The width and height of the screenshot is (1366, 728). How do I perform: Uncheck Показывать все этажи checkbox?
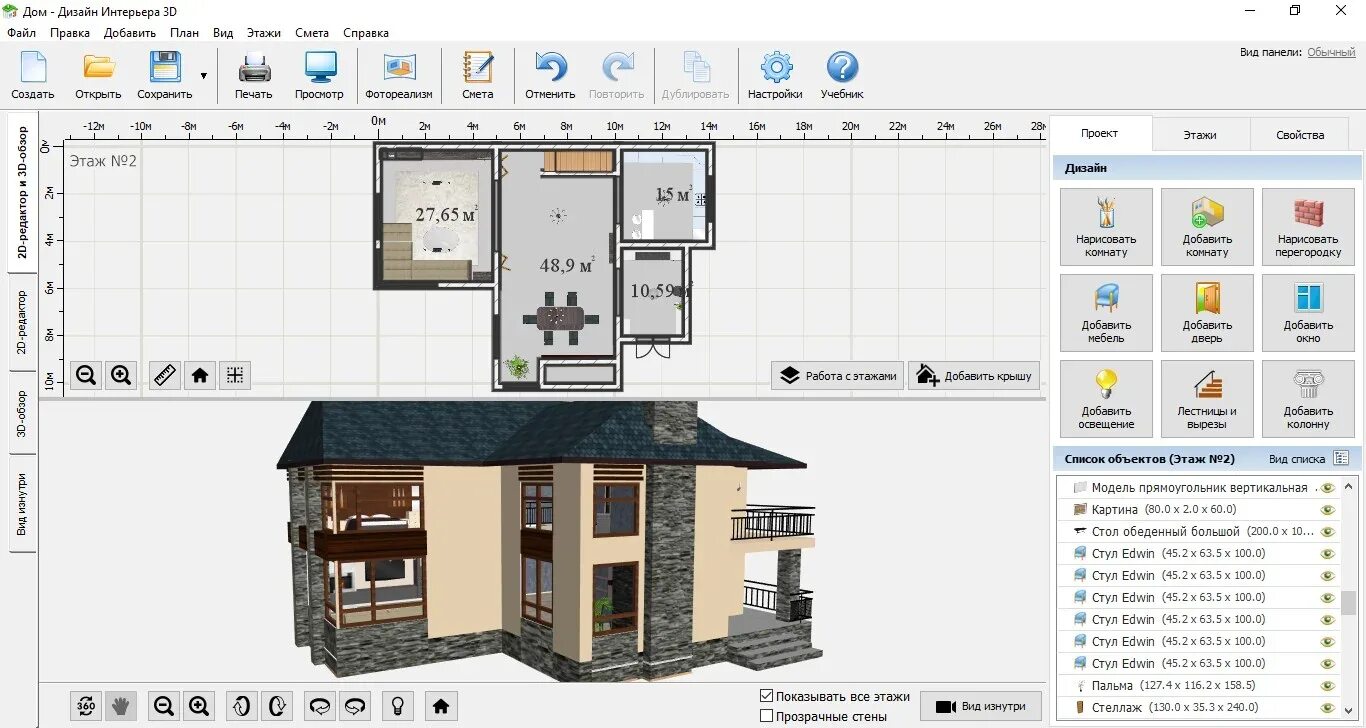click(767, 696)
